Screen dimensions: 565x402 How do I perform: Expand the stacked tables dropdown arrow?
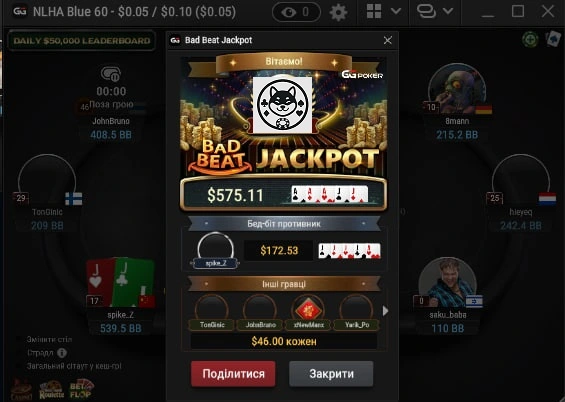click(x=448, y=11)
